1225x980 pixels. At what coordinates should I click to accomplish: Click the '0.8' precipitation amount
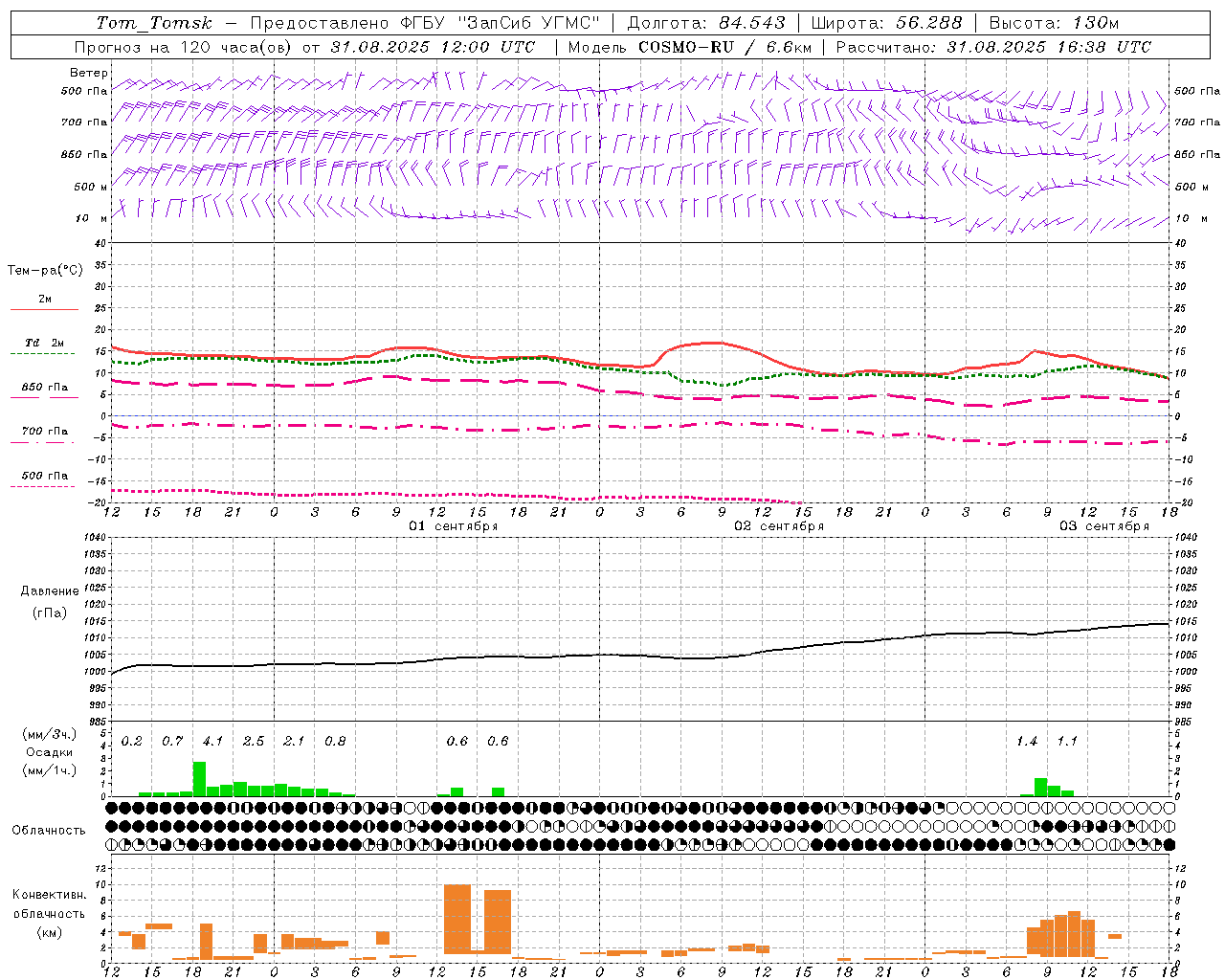point(335,742)
